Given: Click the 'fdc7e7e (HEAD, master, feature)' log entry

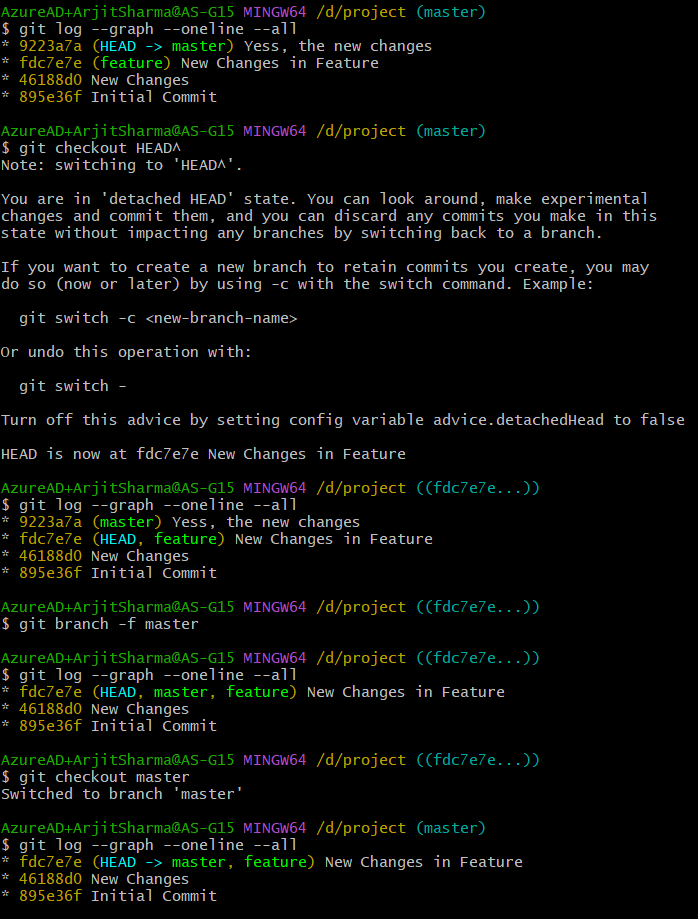Looking at the screenshot, I should click(x=253, y=692).
